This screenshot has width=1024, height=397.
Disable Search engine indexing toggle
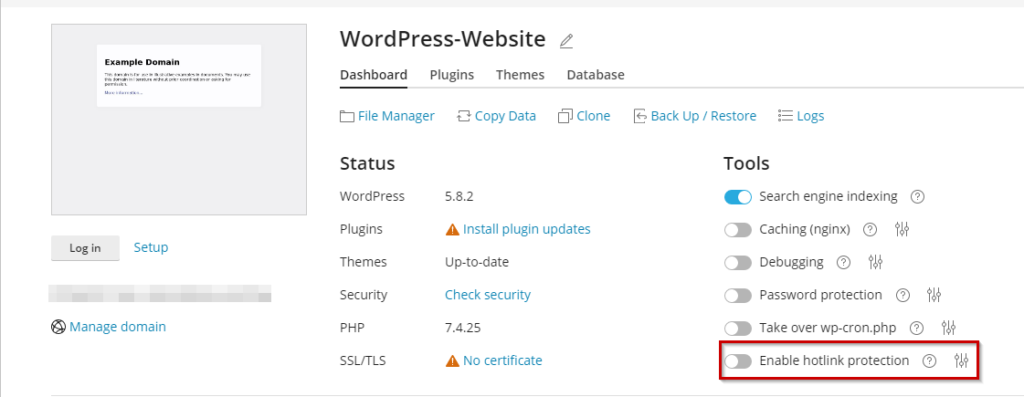point(738,197)
